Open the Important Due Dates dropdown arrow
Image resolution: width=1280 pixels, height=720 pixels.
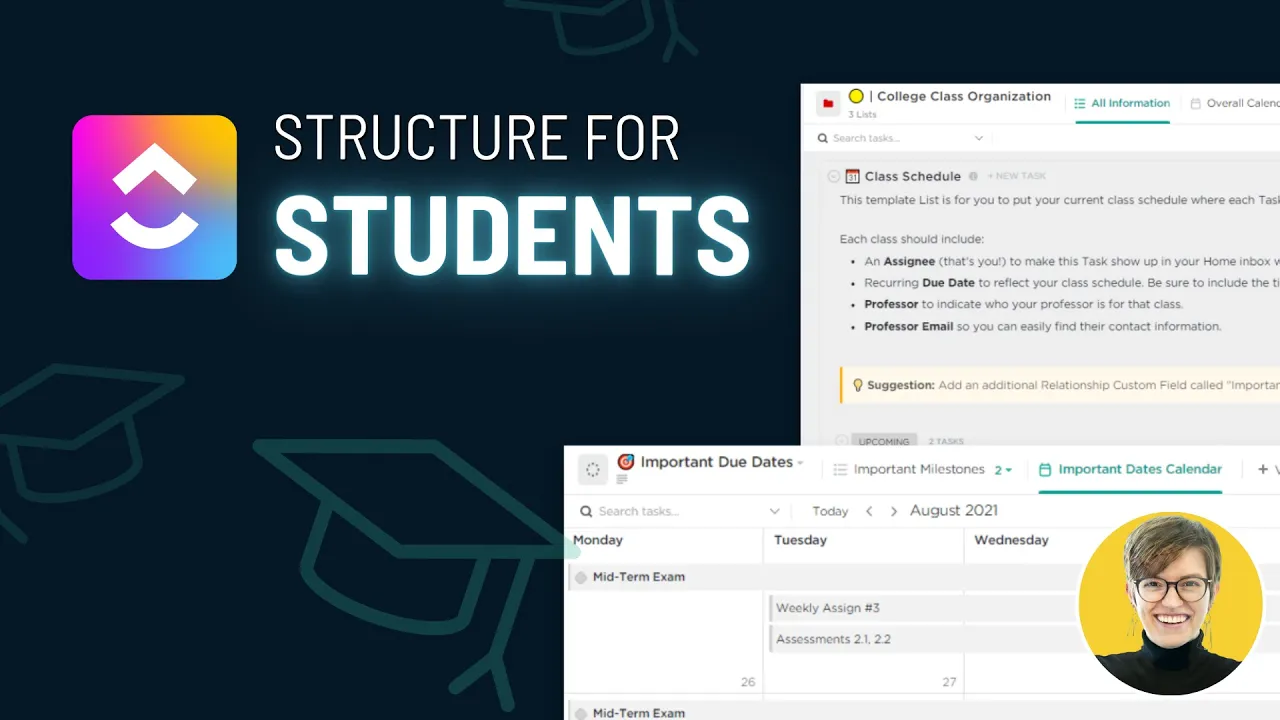click(801, 463)
